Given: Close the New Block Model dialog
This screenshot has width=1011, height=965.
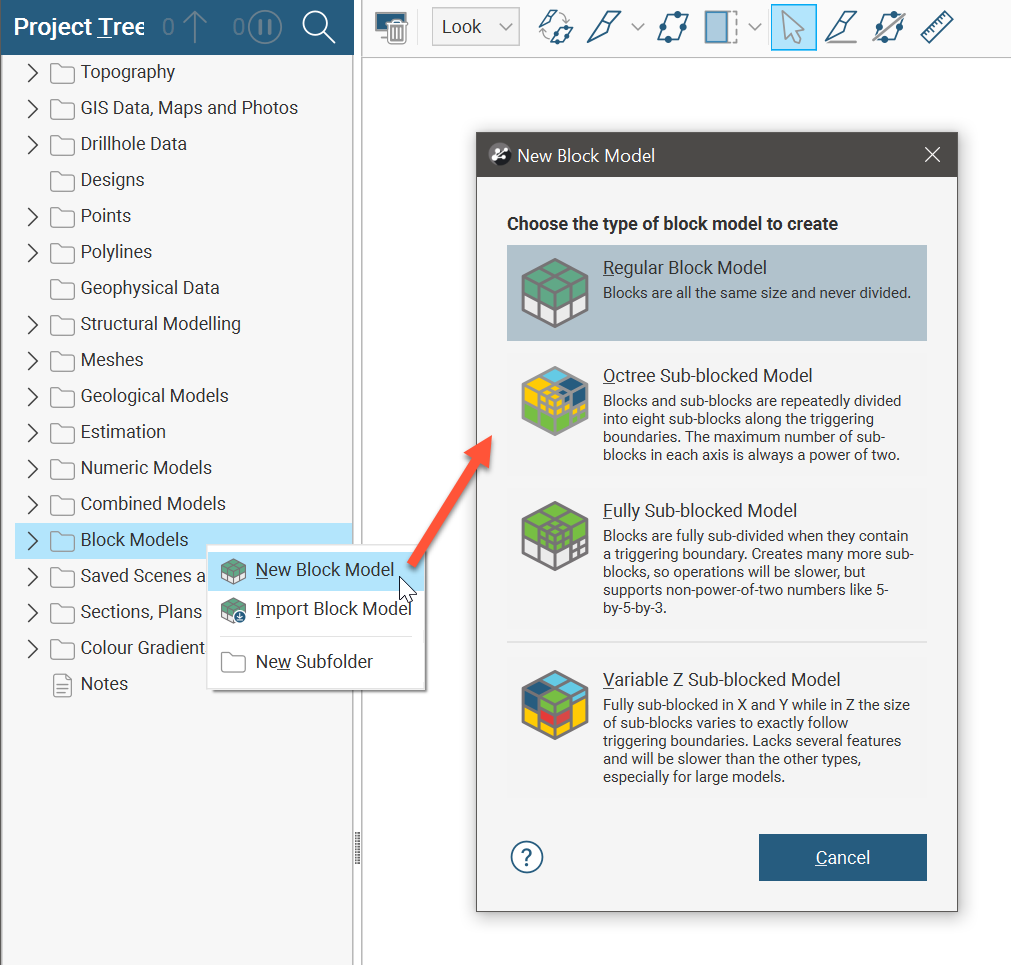Looking at the screenshot, I should pyautogui.click(x=932, y=155).
